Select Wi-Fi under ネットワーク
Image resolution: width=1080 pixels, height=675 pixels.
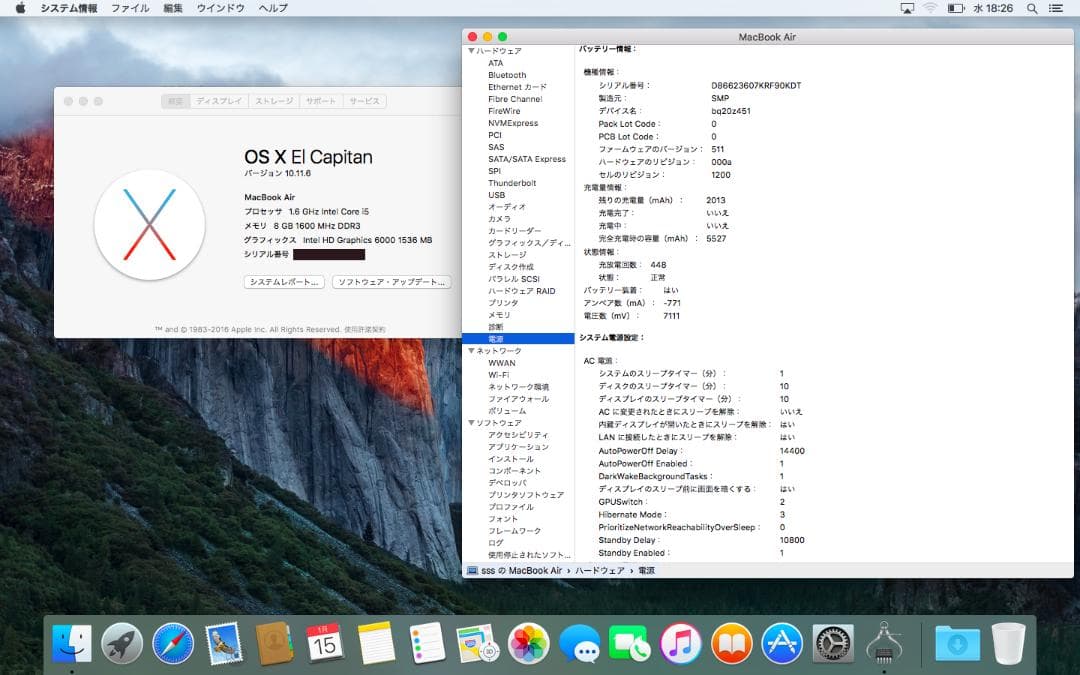499,375
